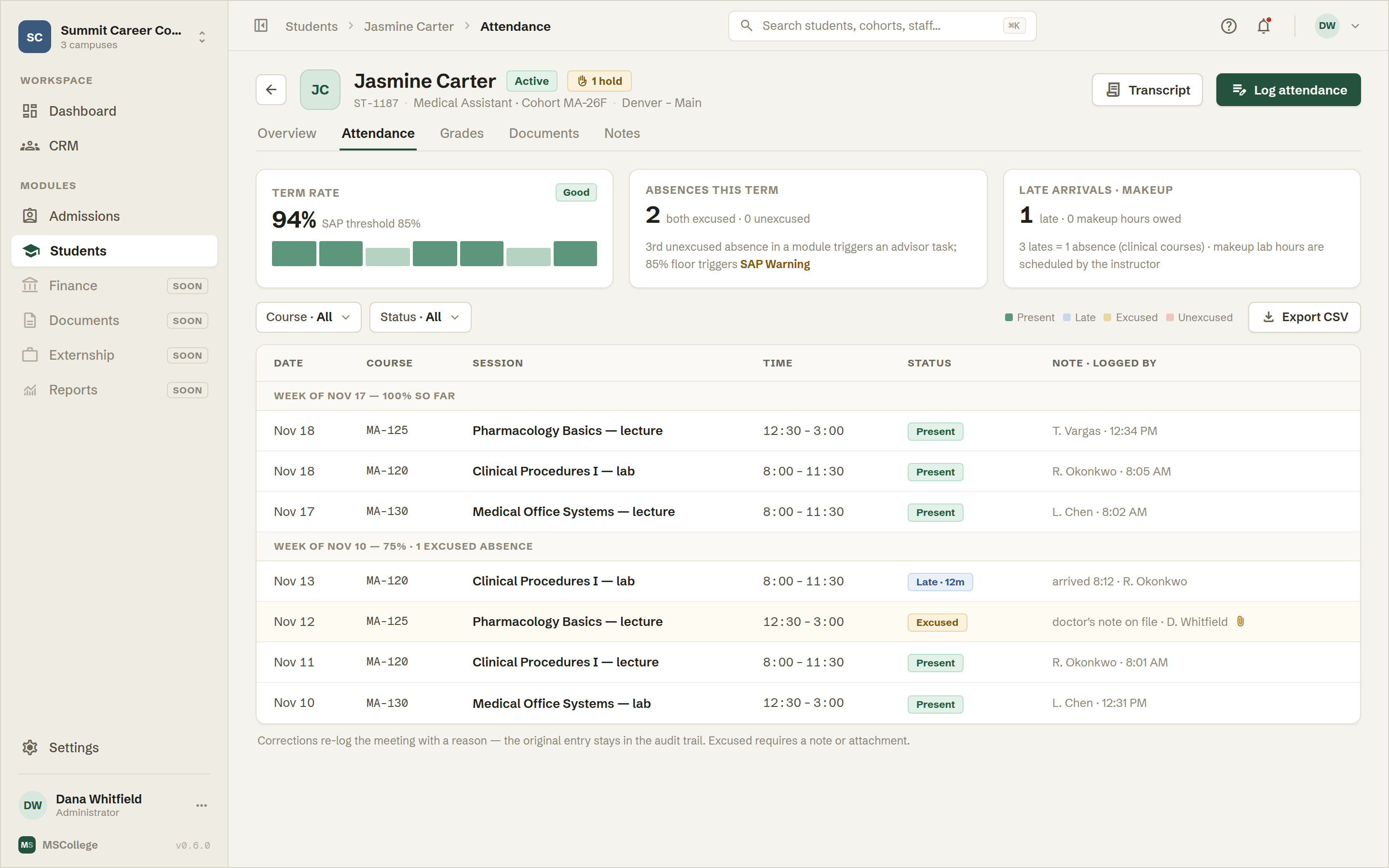Viewport: 1389px width, 868px height.
Task: Open the Status filter dropdown
Action: 420,317
